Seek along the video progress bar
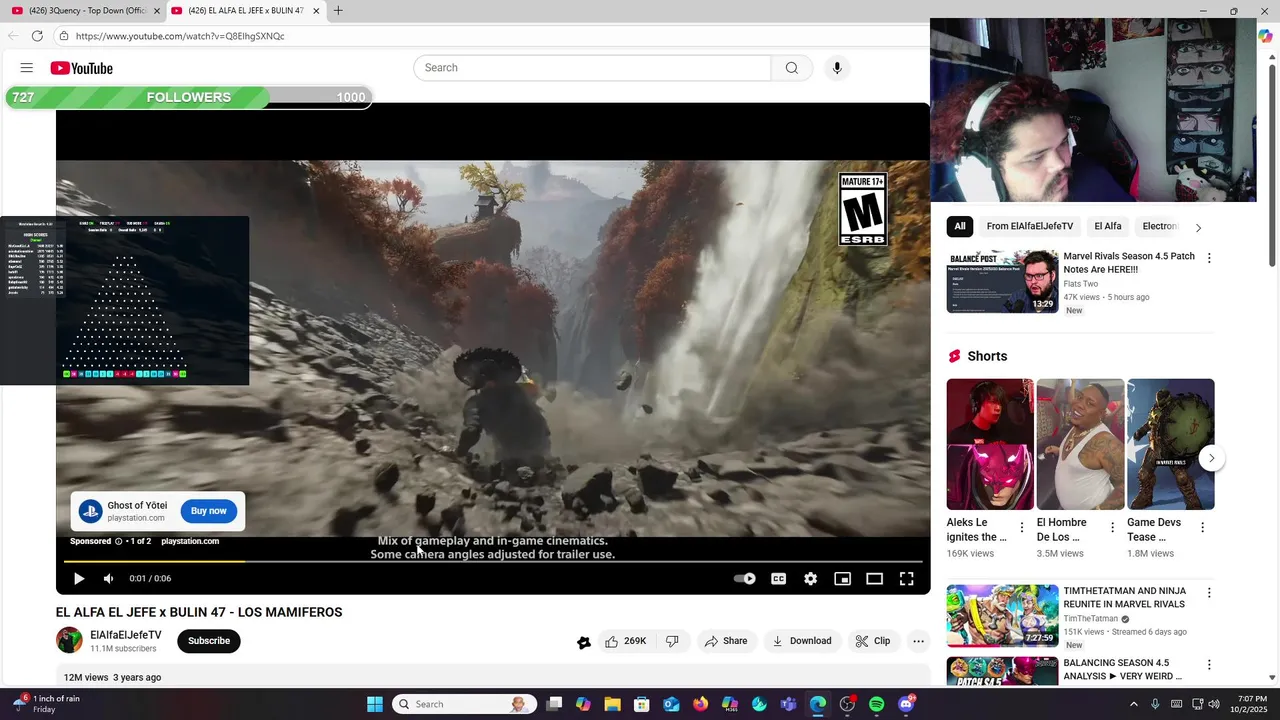This screenshot has width=1280, height=720. point(492,561)
